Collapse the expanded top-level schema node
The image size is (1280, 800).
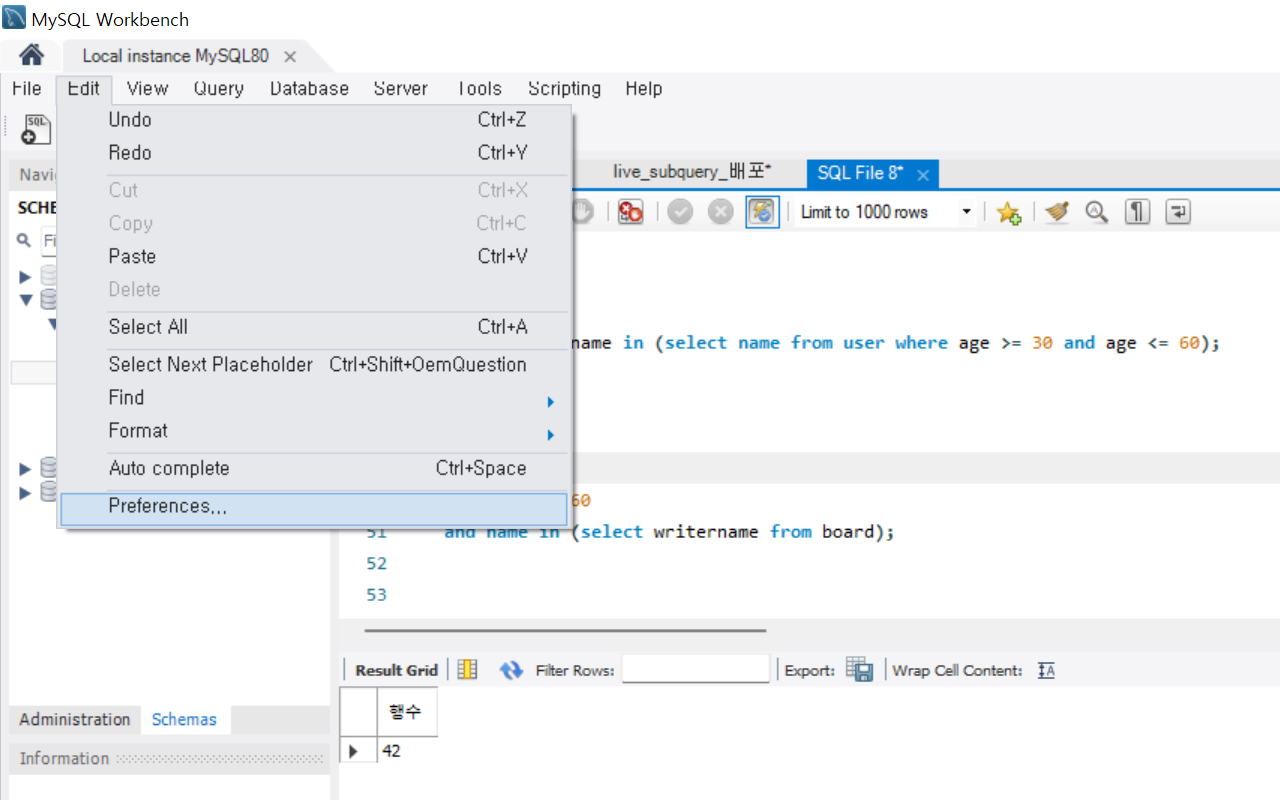tap(26, 300)
